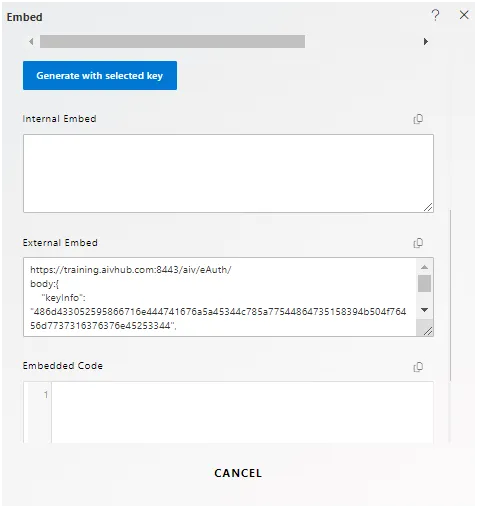Click the CANCEL button
Image resolution: width=477 pixels, height=508 pixels.
(238, 473)
